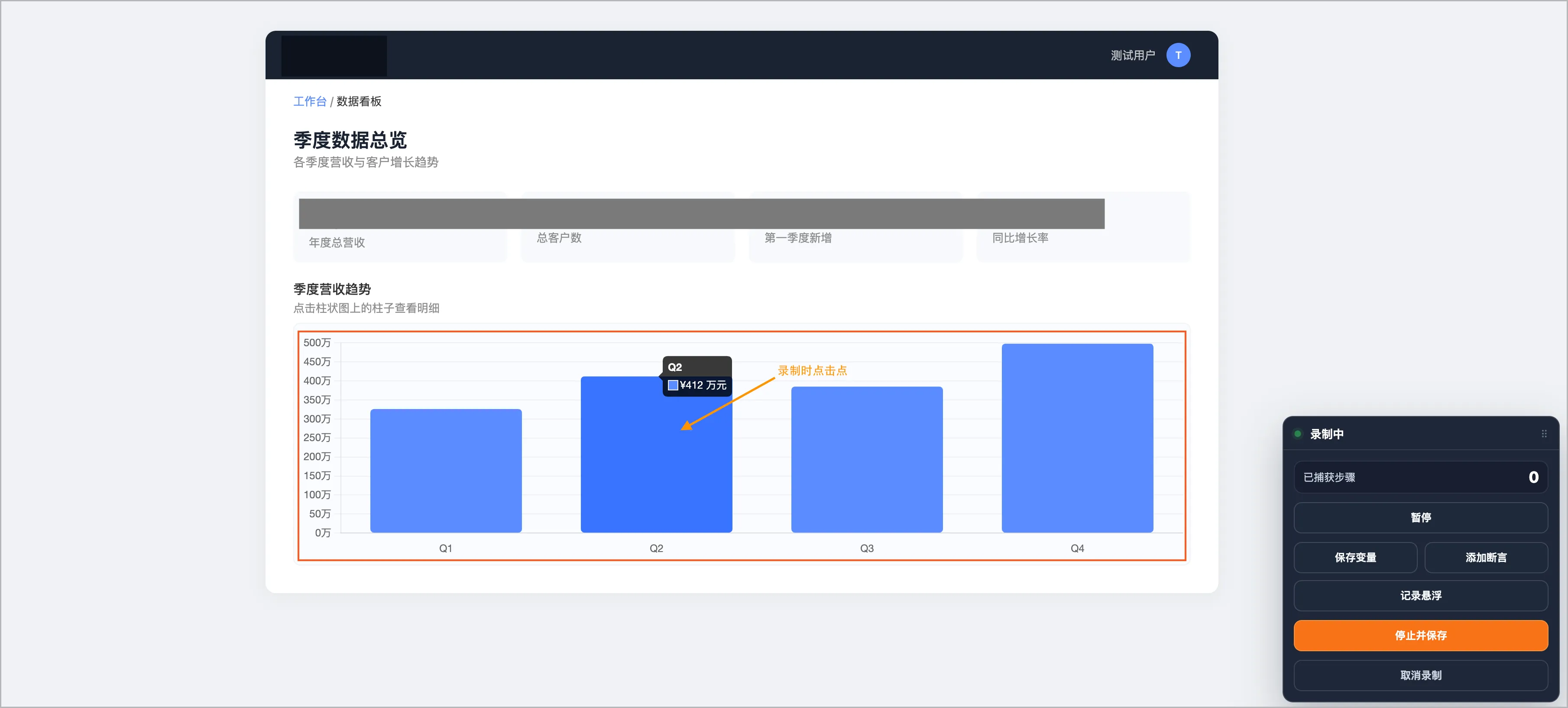This screenshot has width=1568, height=708.
Task: Click the blue swatch in Q2 tooltip
Action: (673, 385)
